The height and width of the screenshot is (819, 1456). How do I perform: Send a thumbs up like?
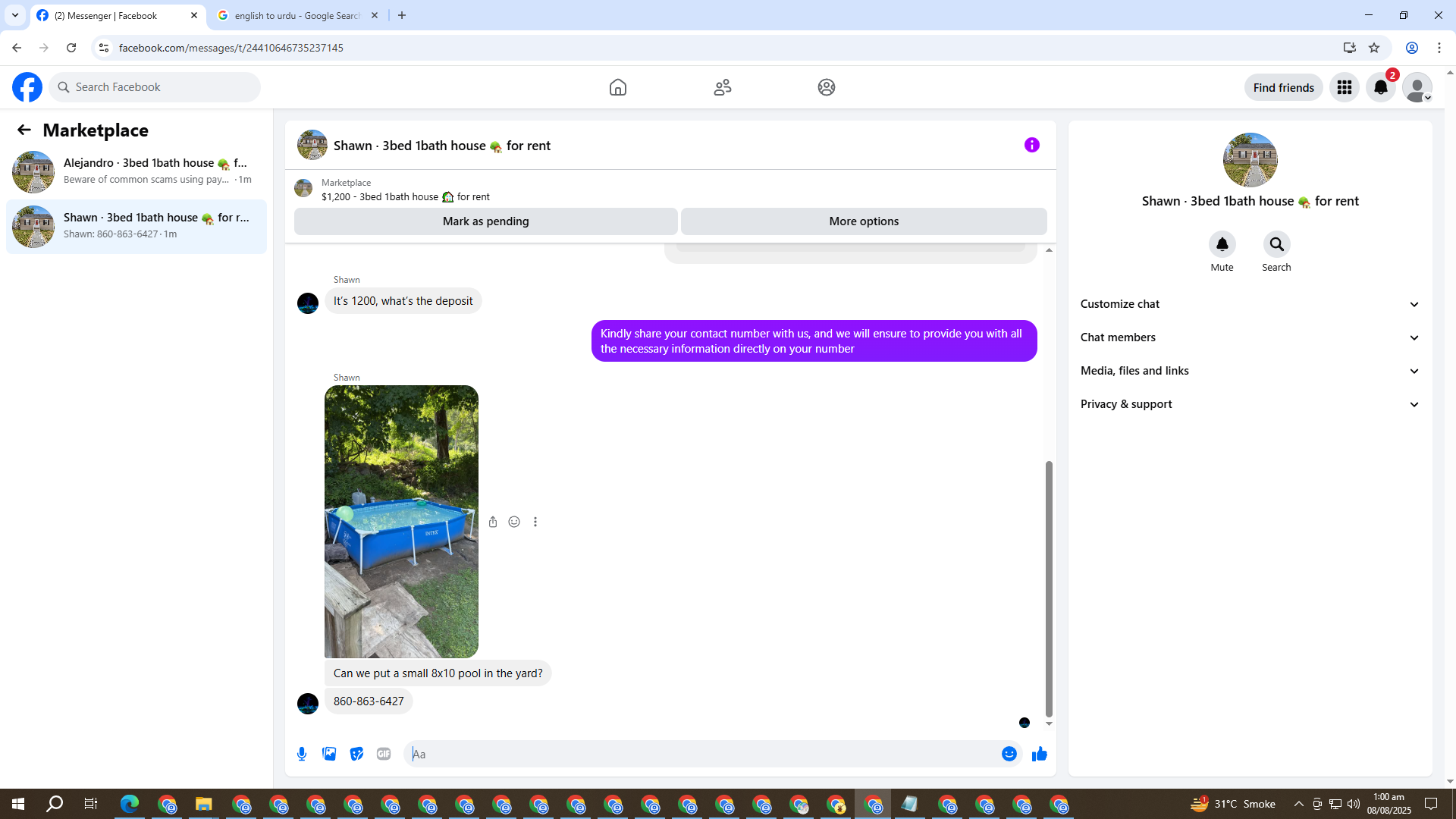[x=1039, y=754]
